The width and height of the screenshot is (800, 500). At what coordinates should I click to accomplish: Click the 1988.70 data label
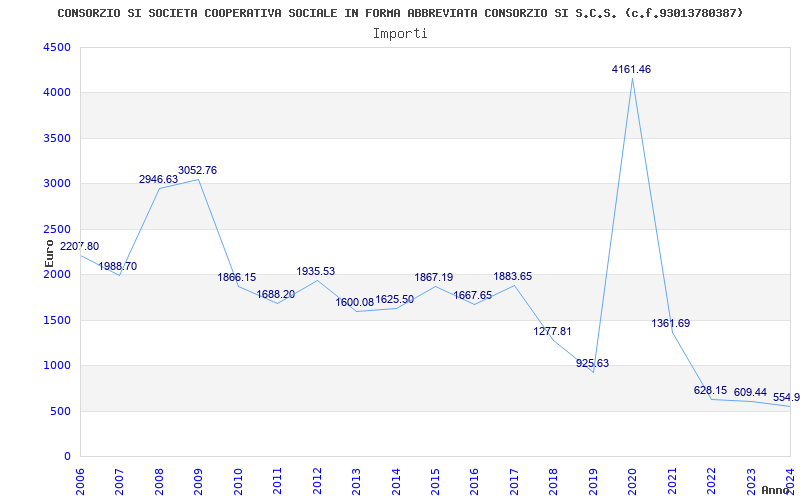coord(117,266)
